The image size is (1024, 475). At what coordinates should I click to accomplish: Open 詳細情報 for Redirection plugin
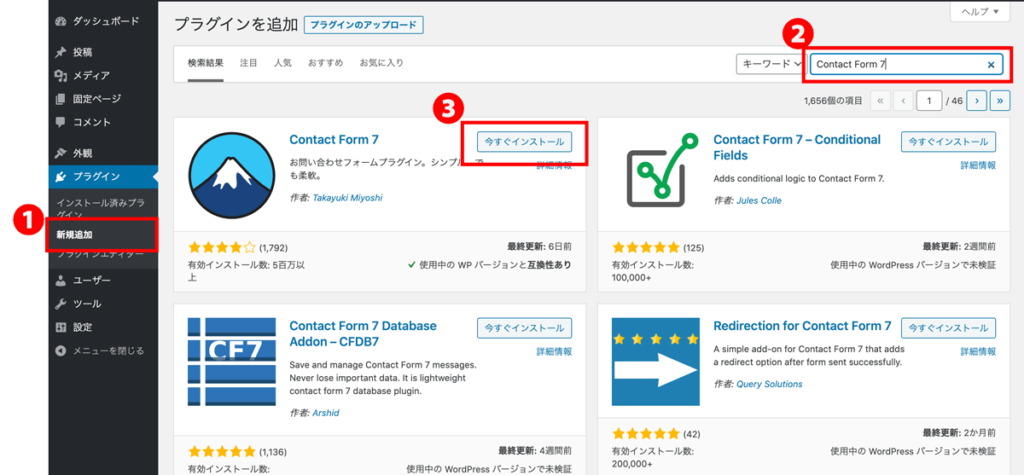(x=978, y=352)
